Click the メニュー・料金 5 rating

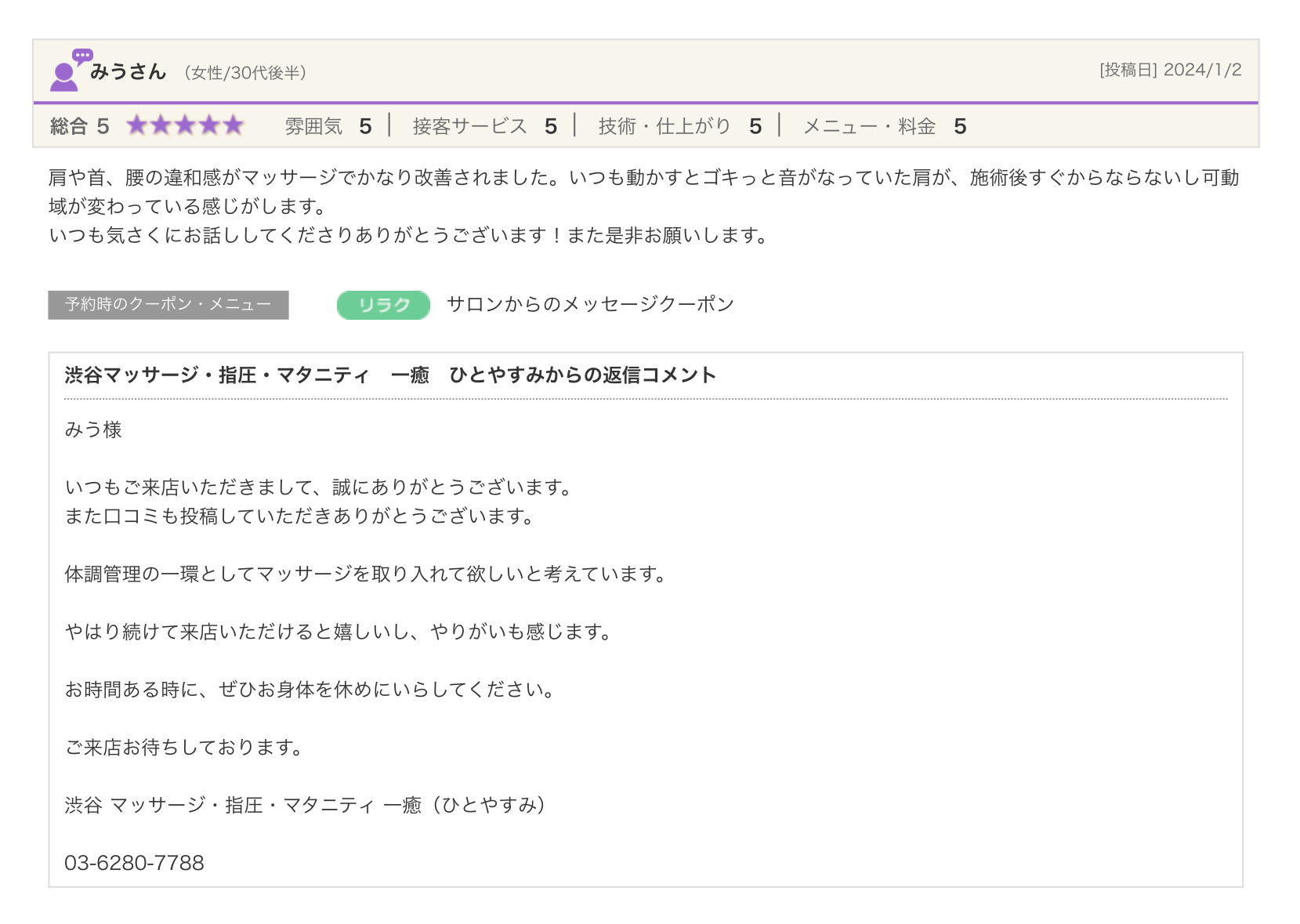tap(885, 126)
